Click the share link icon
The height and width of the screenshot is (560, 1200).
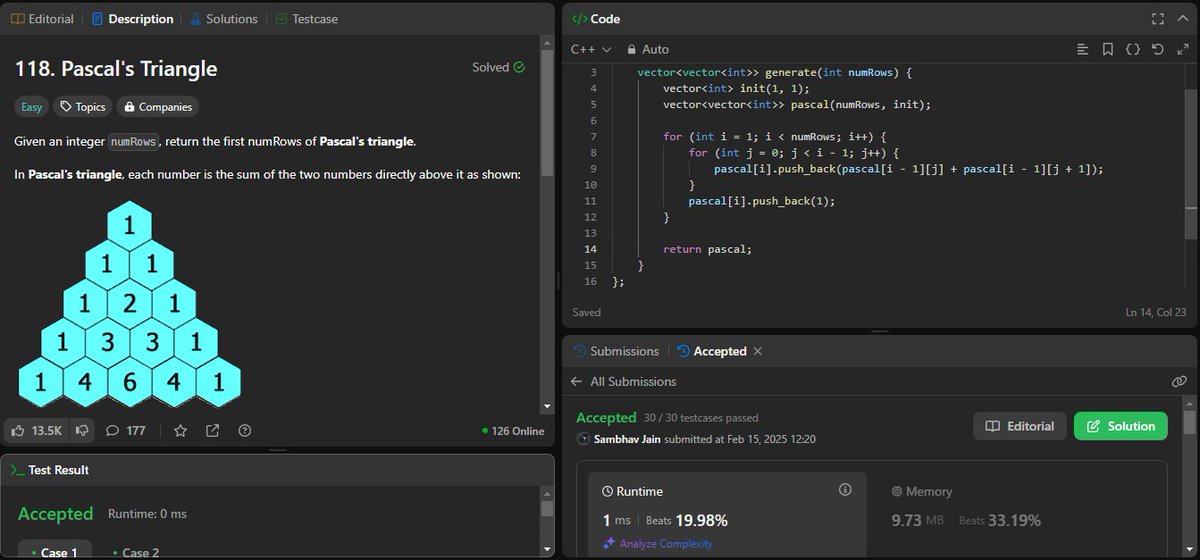click(x=213, y=431)
